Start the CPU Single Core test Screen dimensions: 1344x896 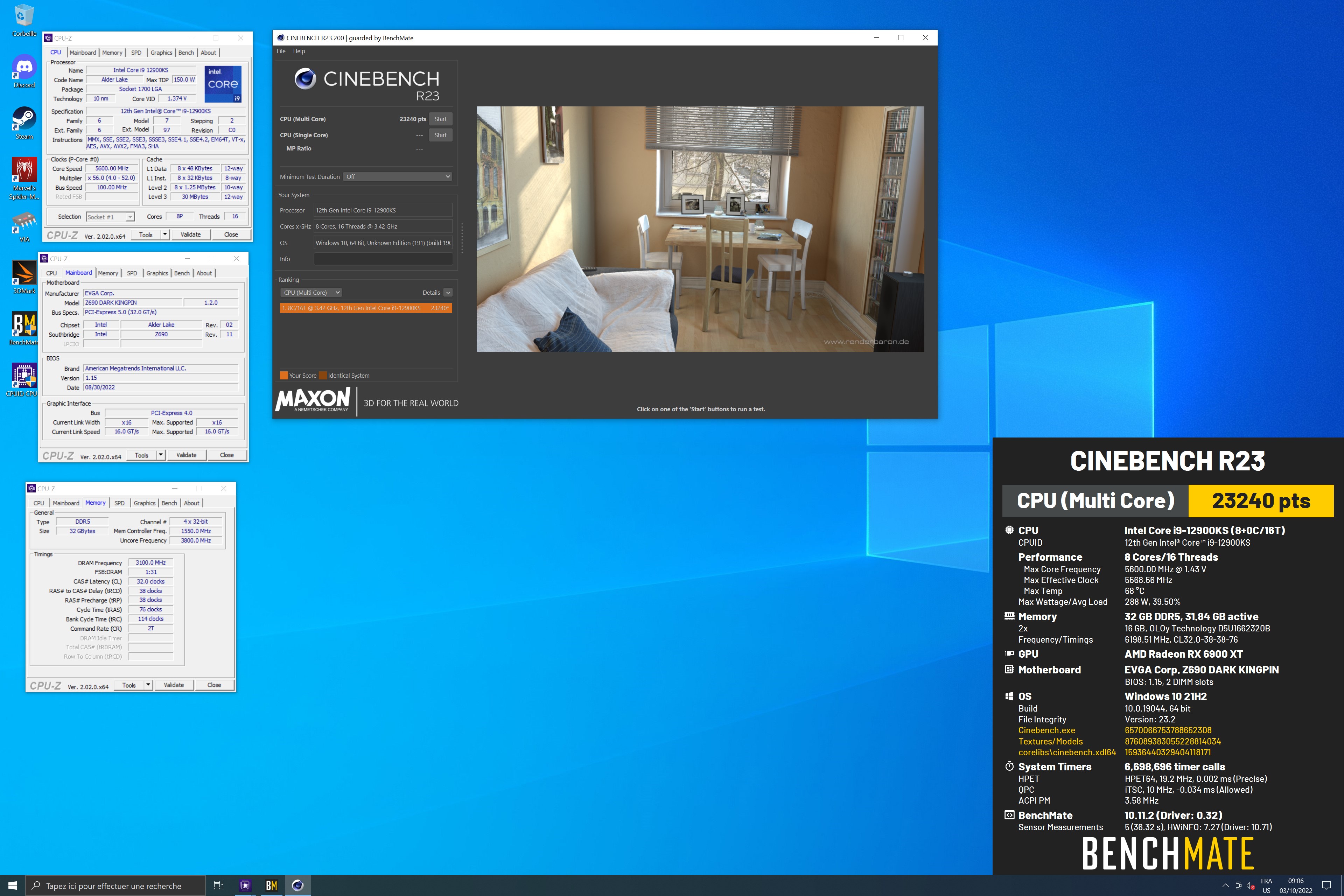[441, 135]
